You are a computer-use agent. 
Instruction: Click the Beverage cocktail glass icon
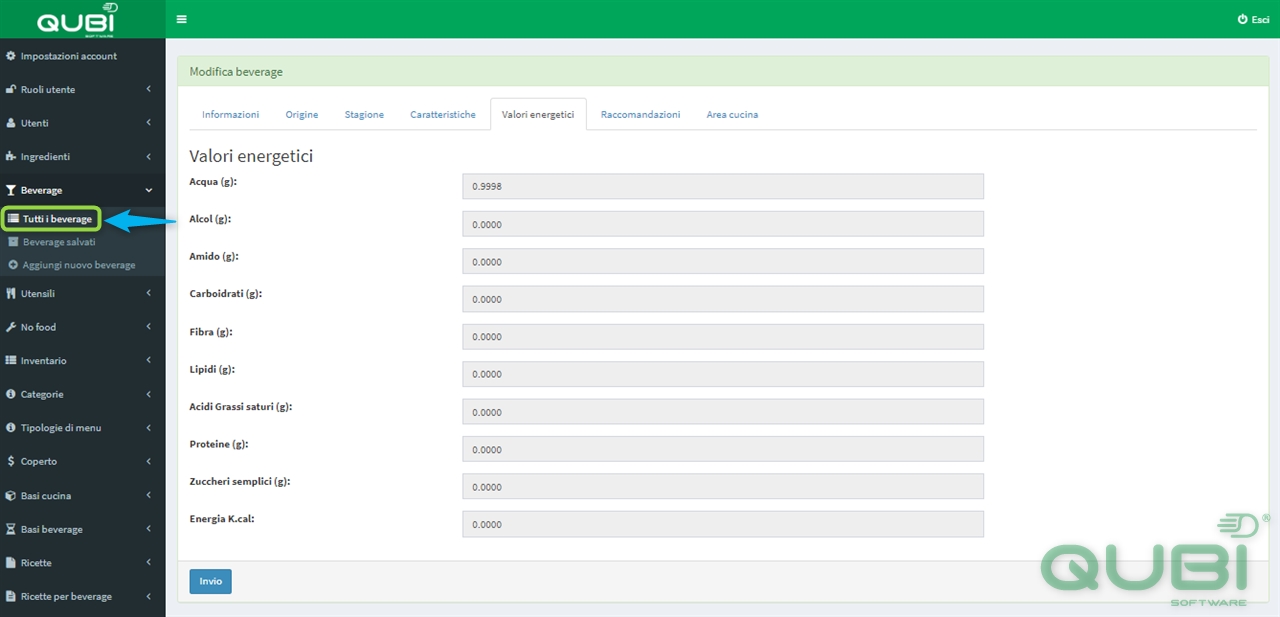[11, 190]
